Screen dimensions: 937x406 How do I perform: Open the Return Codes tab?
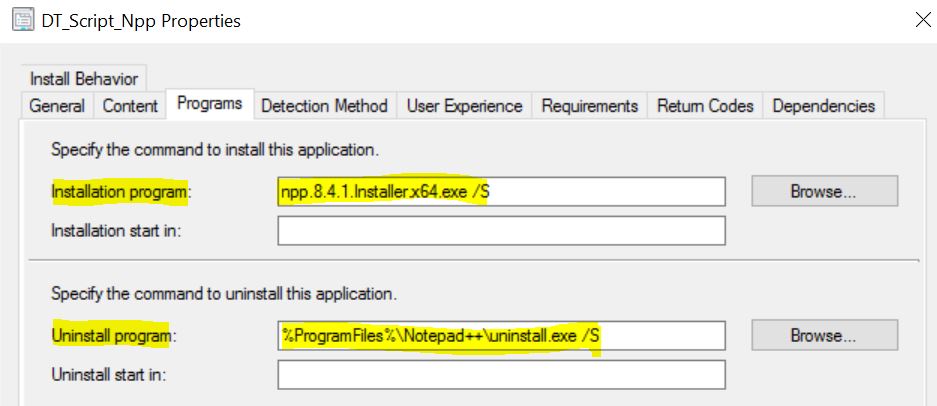click(705, 106)
